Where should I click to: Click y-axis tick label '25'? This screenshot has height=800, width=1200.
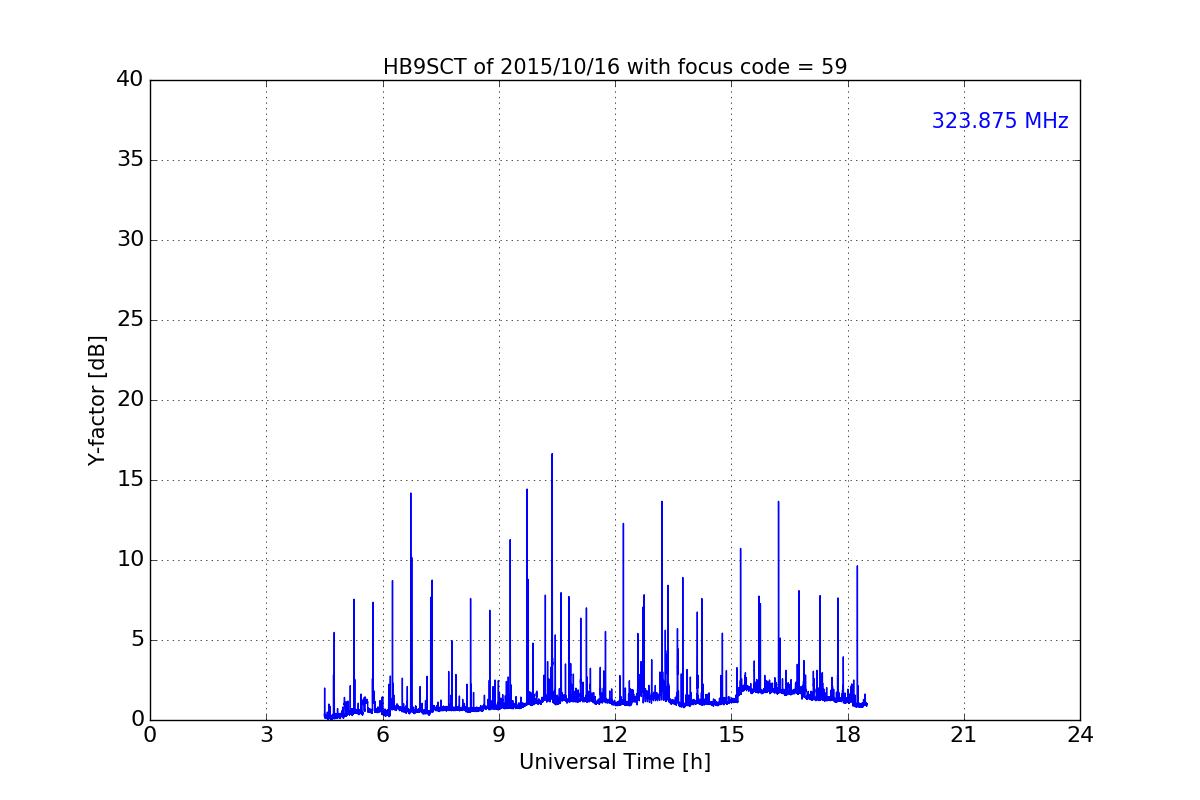click(130, 320)
